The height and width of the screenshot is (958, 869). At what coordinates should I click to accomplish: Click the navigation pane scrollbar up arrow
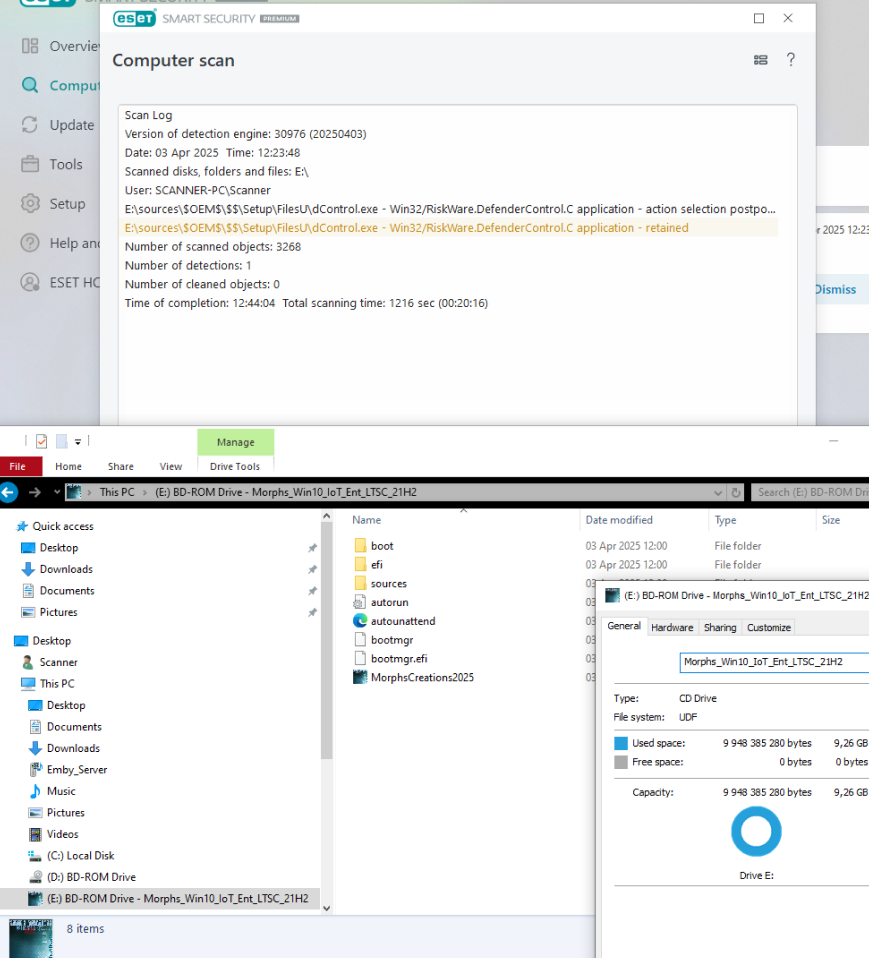tap(326, 517)
